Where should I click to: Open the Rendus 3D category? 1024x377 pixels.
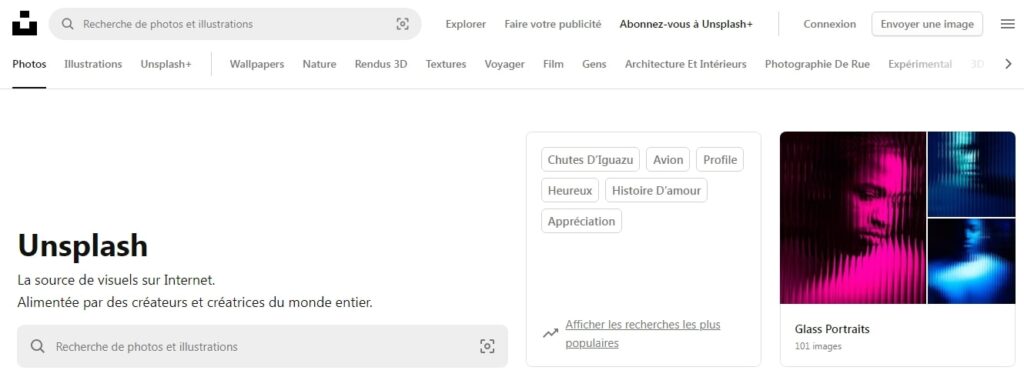click(381, 64)
